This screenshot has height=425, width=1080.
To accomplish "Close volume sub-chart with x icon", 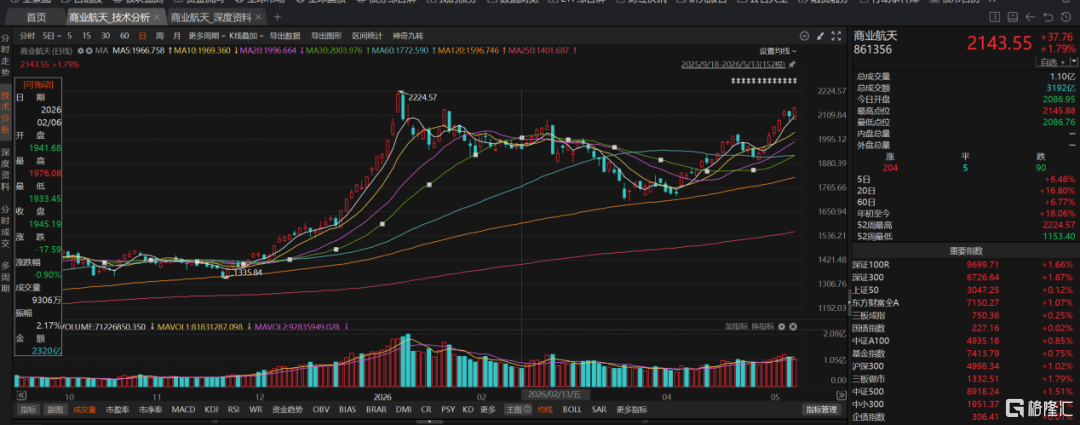I will coord(793,326).
